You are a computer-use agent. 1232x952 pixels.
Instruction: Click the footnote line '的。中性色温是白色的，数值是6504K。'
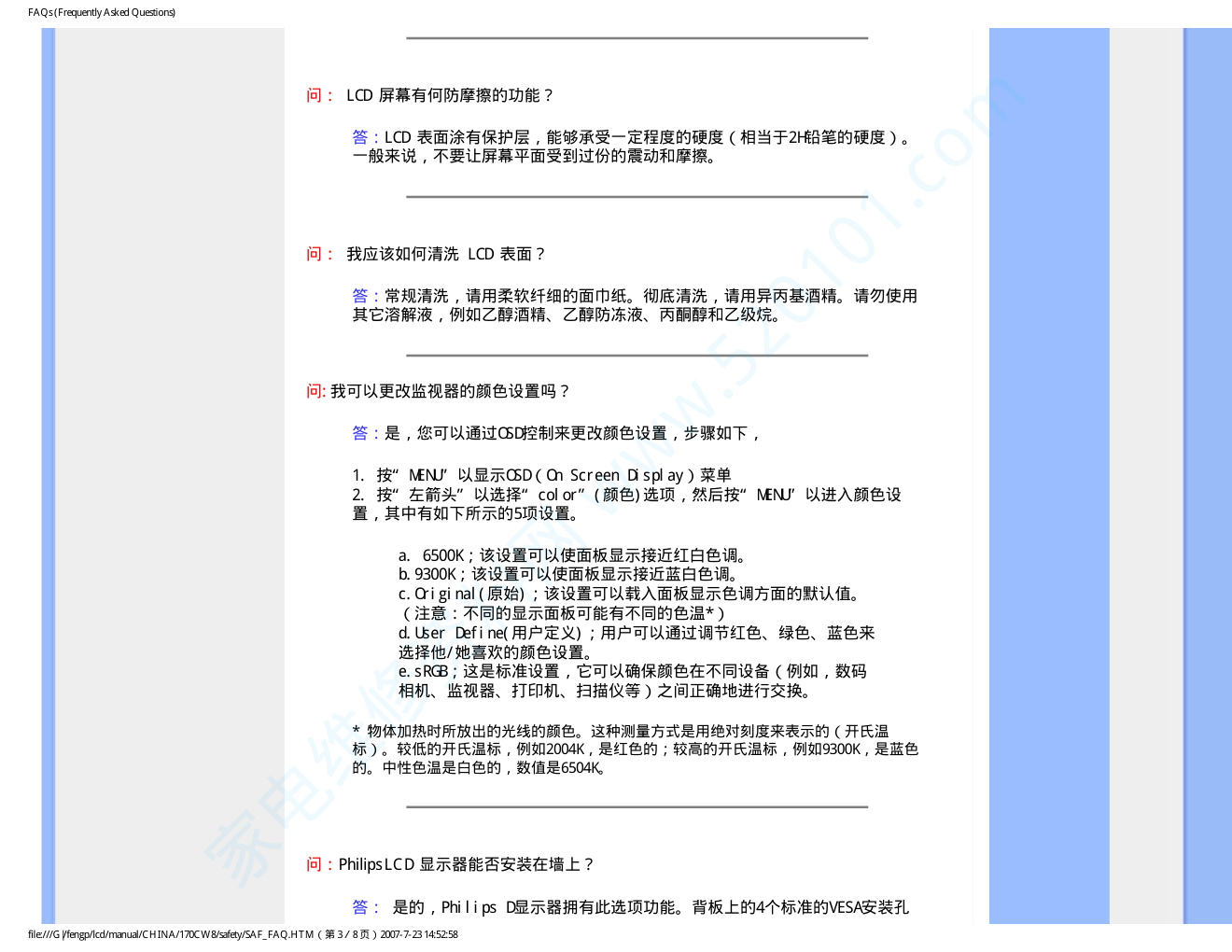tap(480, 767)
